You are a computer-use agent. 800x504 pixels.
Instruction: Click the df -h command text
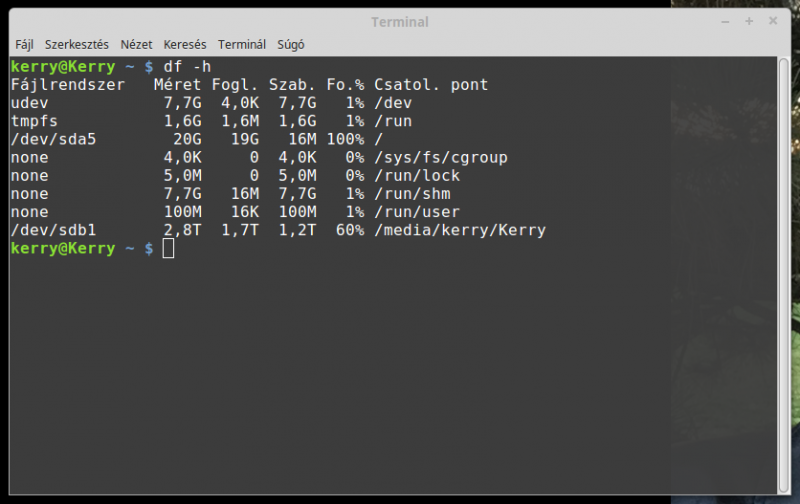click(187, 67)
